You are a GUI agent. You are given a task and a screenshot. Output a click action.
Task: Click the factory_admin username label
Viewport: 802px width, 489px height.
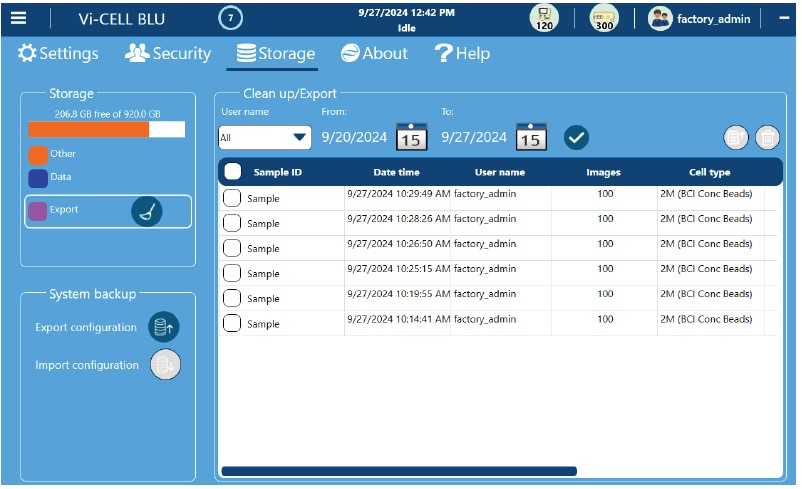tap(714, 19)
